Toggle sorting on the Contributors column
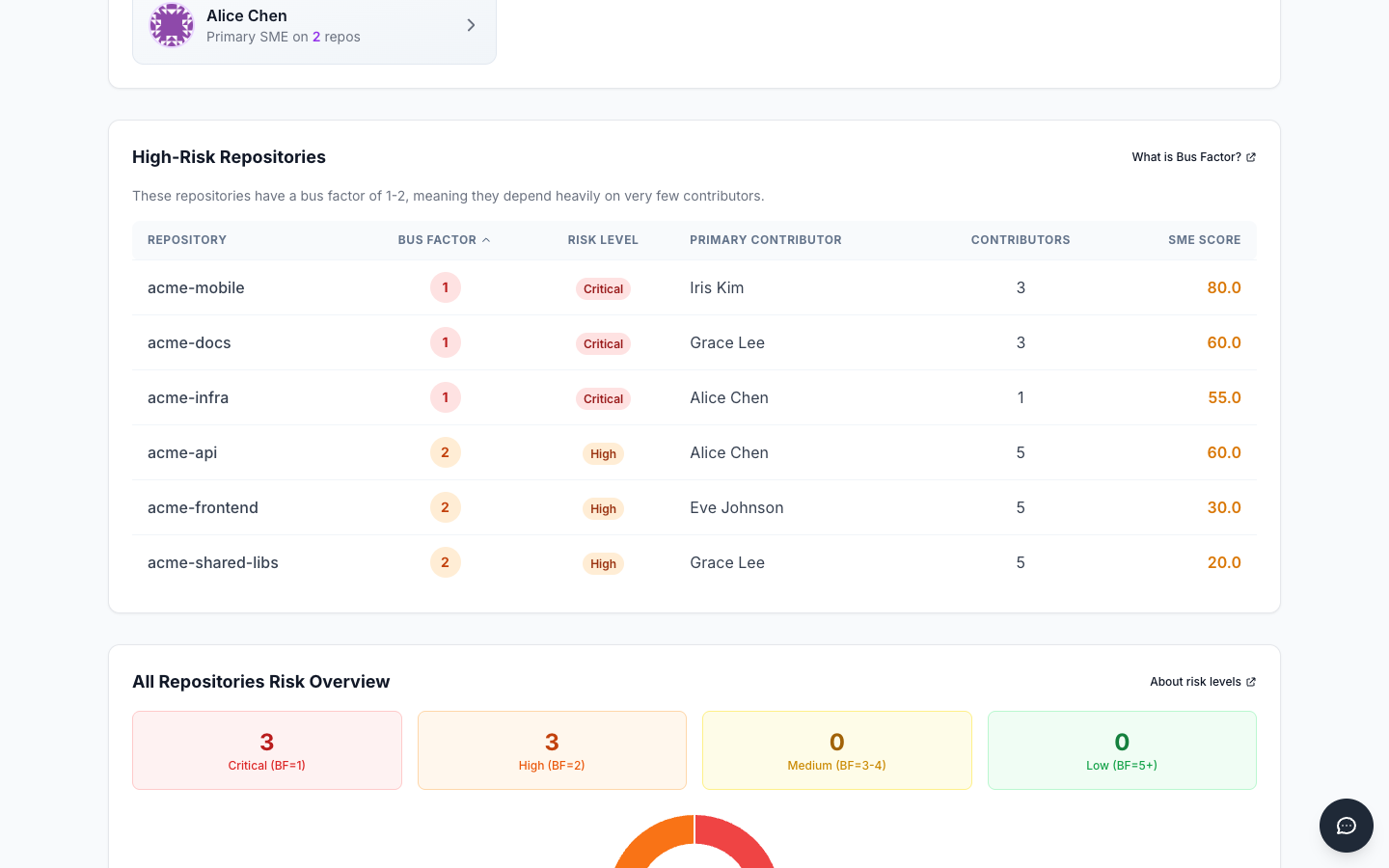1389x868 pixels. pos(1020,239)
